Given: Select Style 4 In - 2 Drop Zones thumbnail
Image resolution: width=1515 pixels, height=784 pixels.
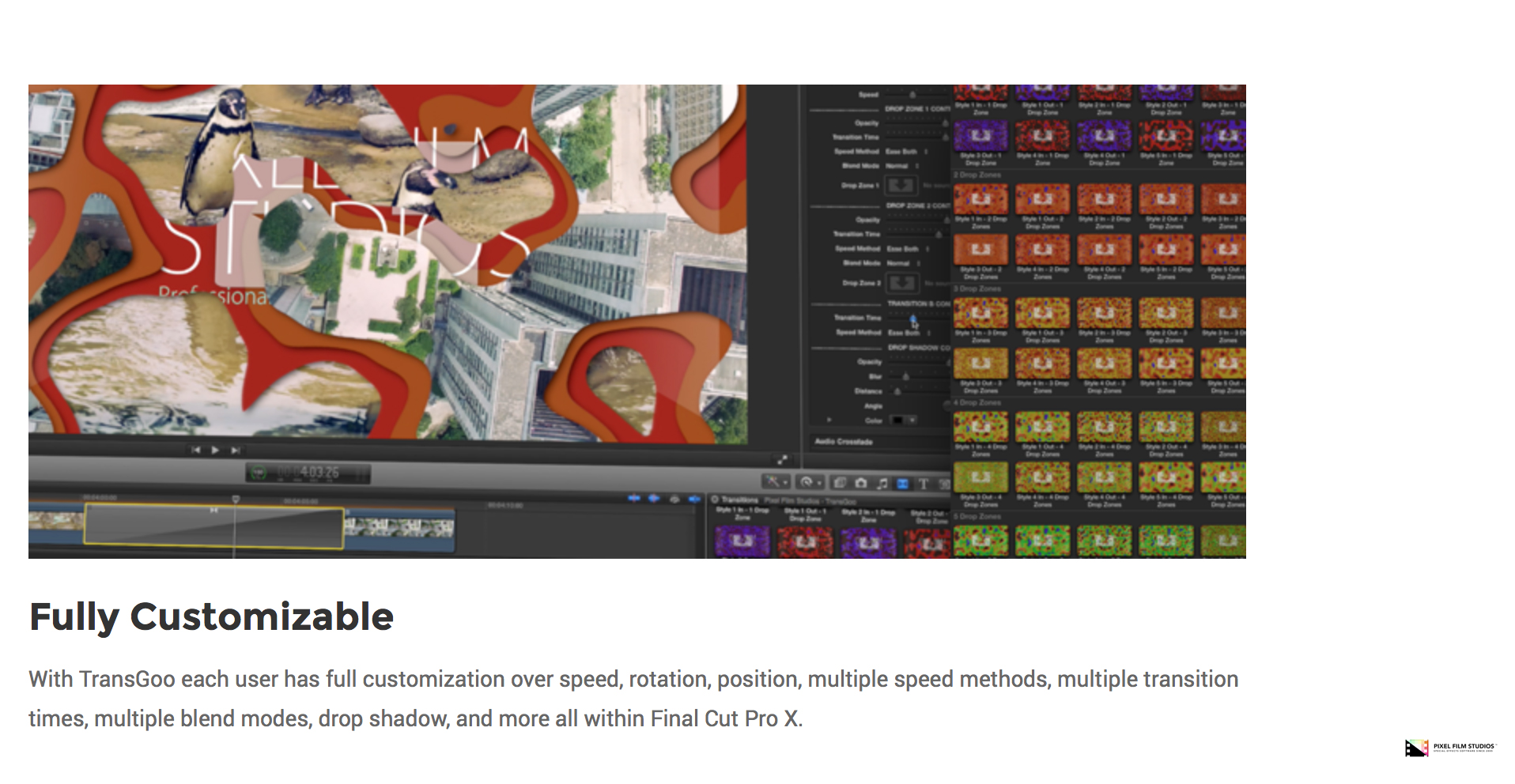Looking at the screenshot, I should pyautogui.click(x=1042, y=250).
